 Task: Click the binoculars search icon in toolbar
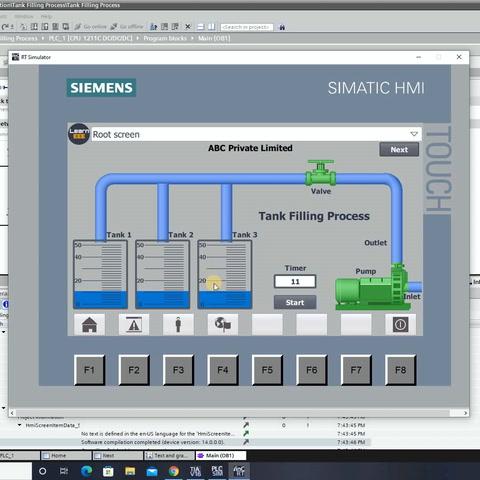pos(282,27)
